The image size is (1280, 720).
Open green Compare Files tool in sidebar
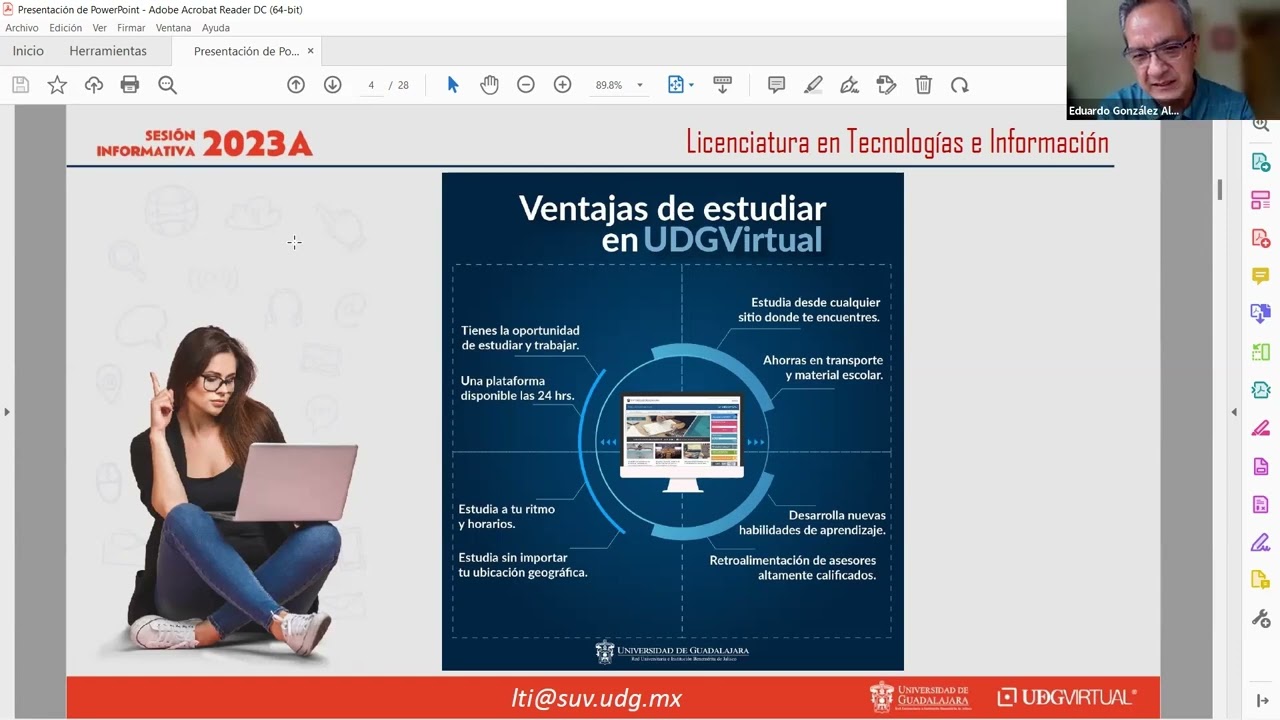(1261, 352)
